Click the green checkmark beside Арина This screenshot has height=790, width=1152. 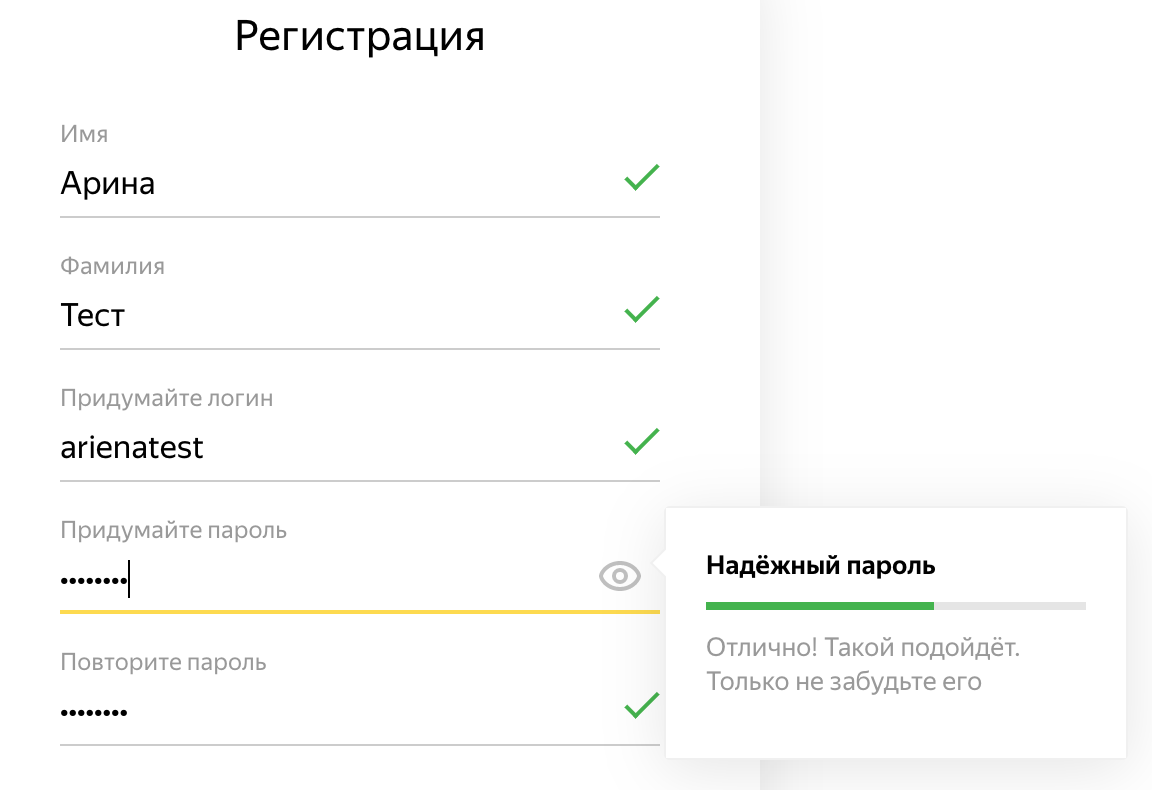point(641,179)
